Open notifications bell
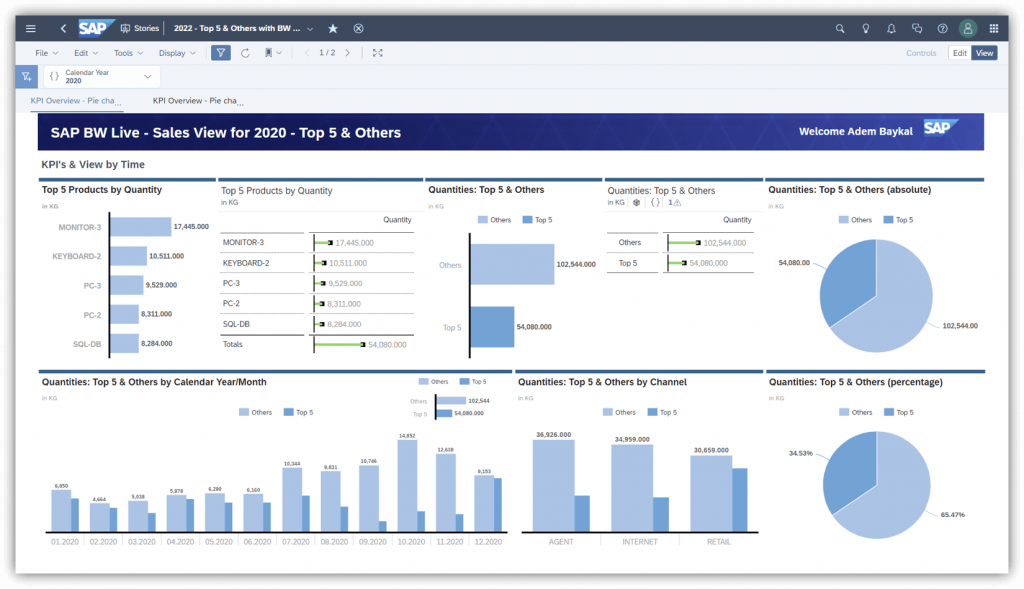Image resolution: width=1024 pixels, height=589 pixels. tap(891, 29)
